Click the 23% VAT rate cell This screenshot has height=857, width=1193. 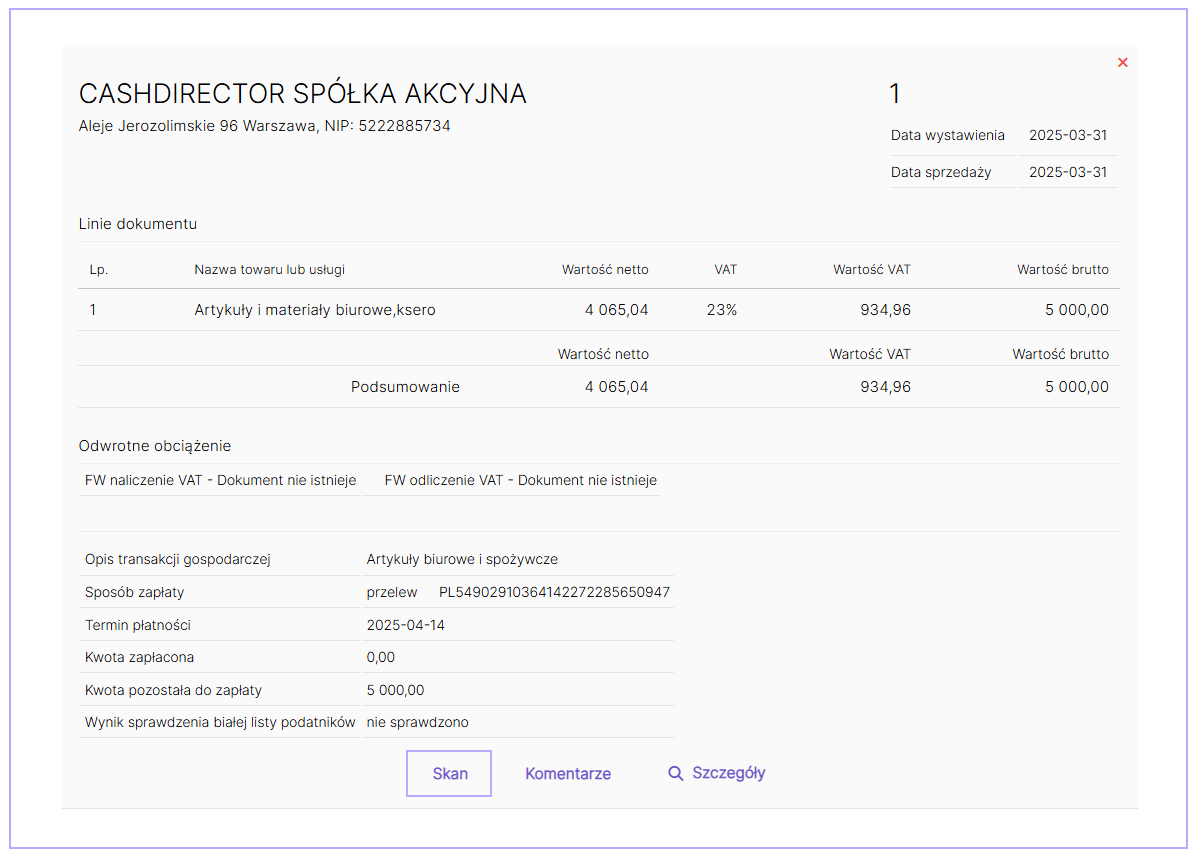(721, 310)
